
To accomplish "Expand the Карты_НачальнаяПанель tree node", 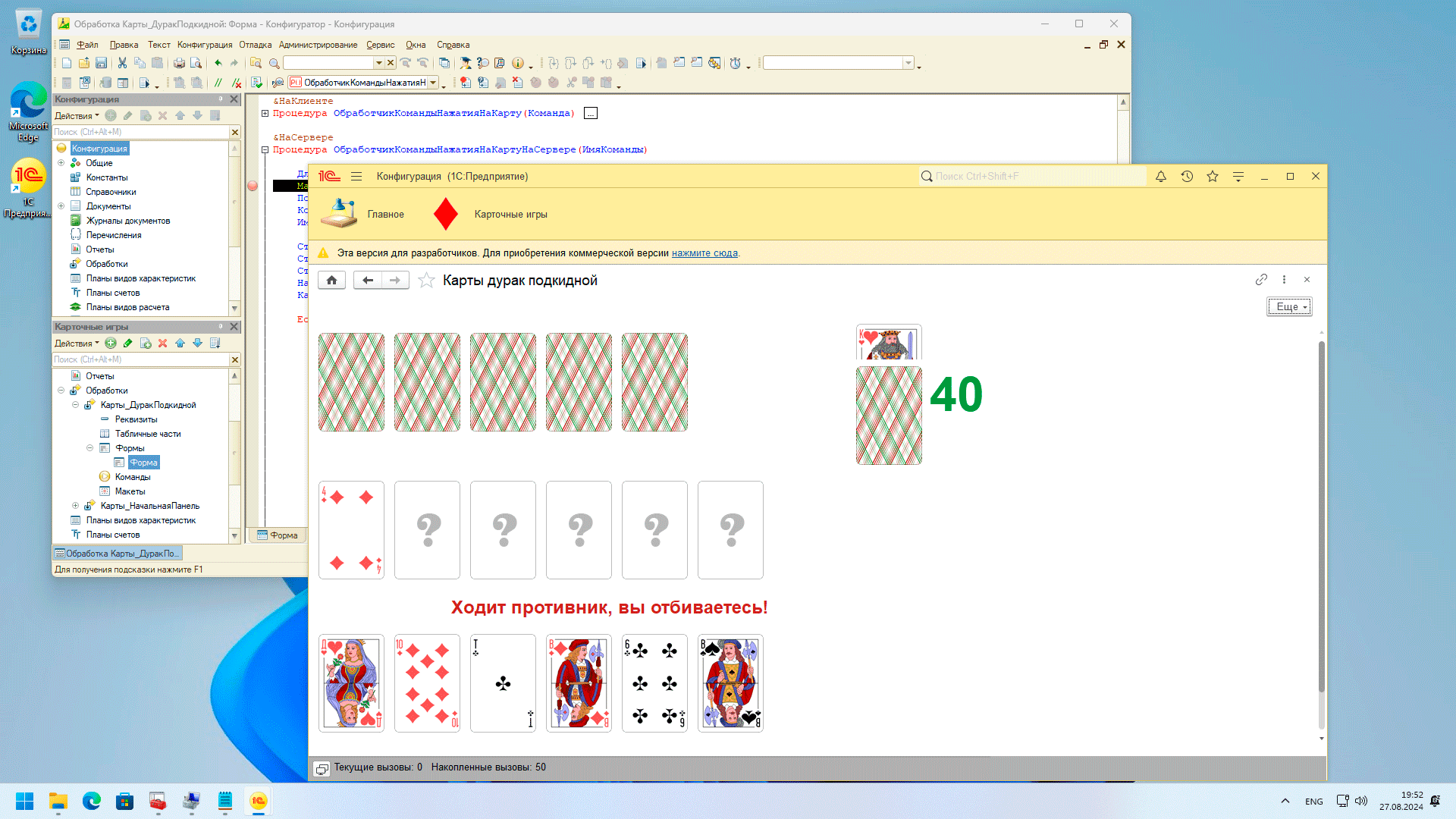I will 75,506.
